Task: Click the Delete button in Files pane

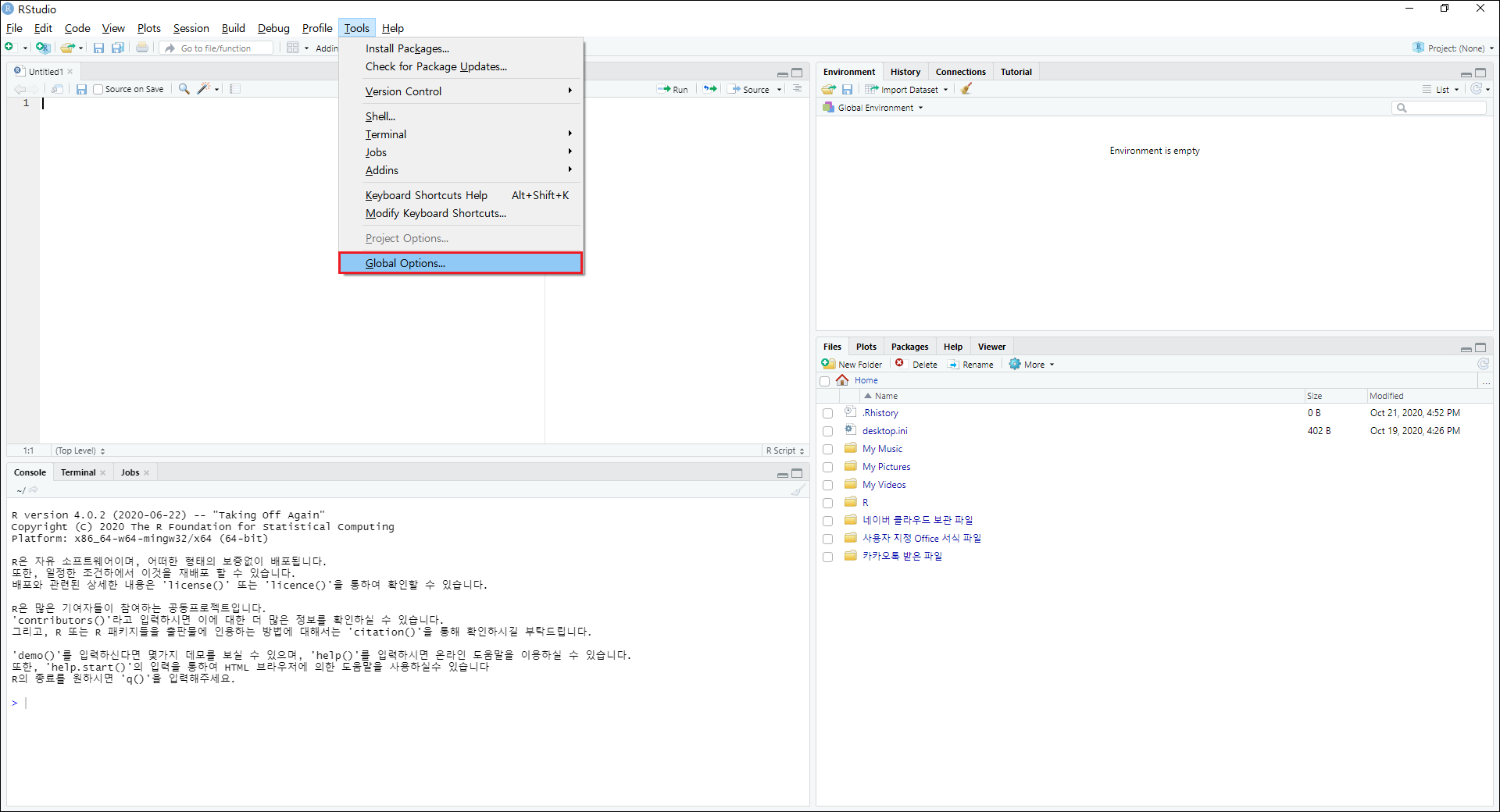Action: 916,365
